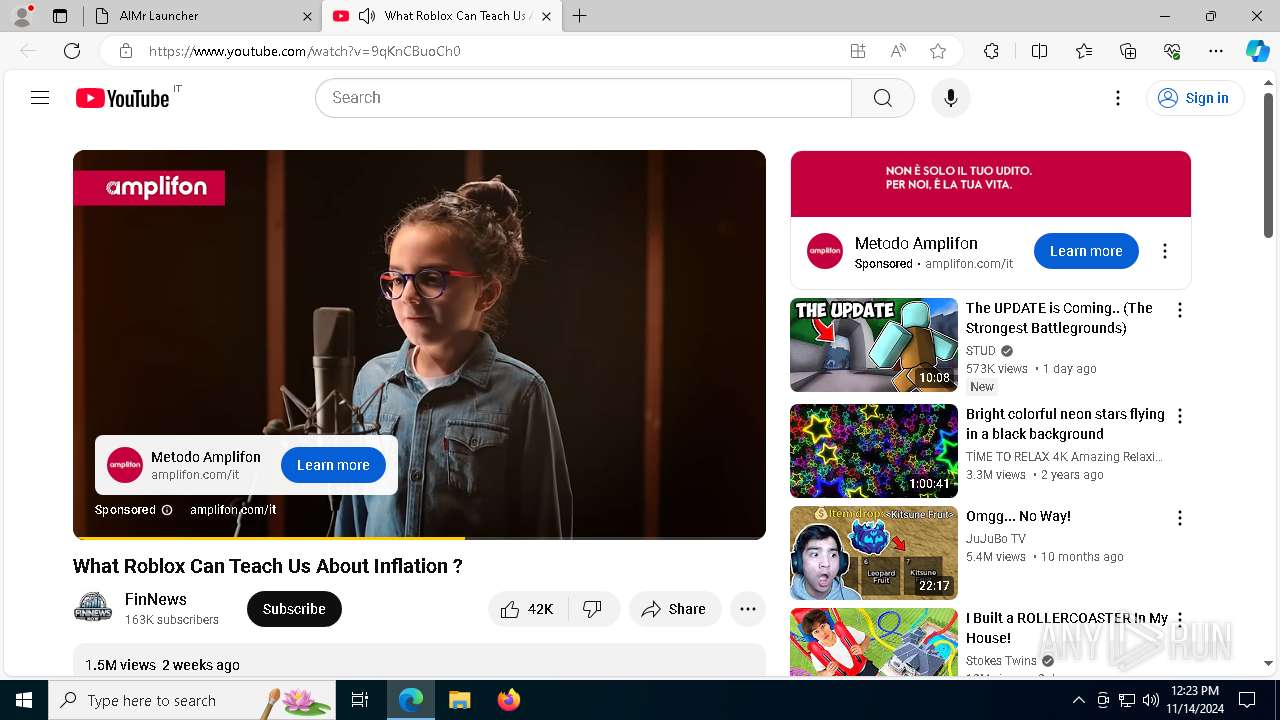Click Learn more in sidebar Amplifon ad
The image size is (1280, 720).
point(1086,251)
